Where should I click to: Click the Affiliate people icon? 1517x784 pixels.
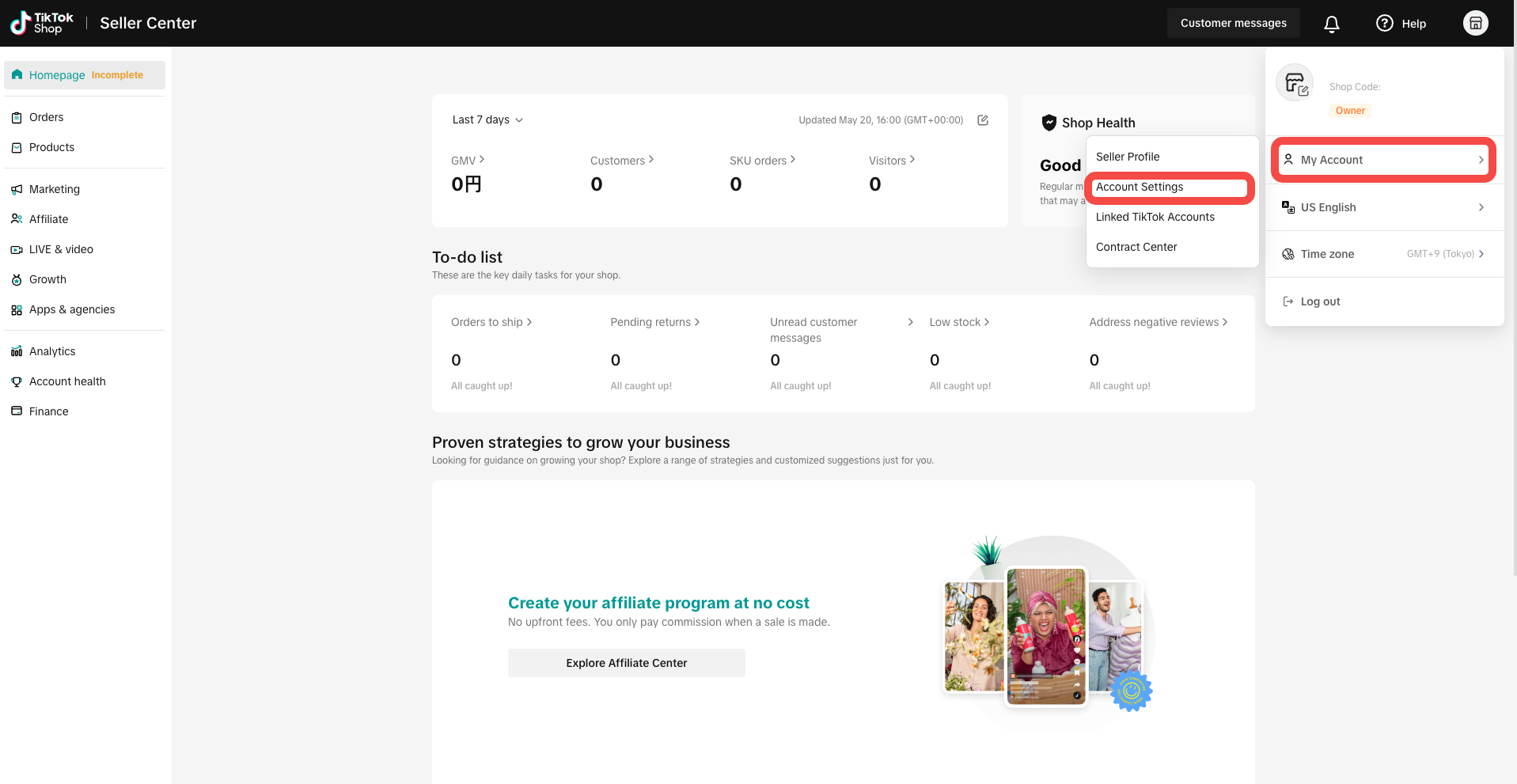click(x=17, y=219)
